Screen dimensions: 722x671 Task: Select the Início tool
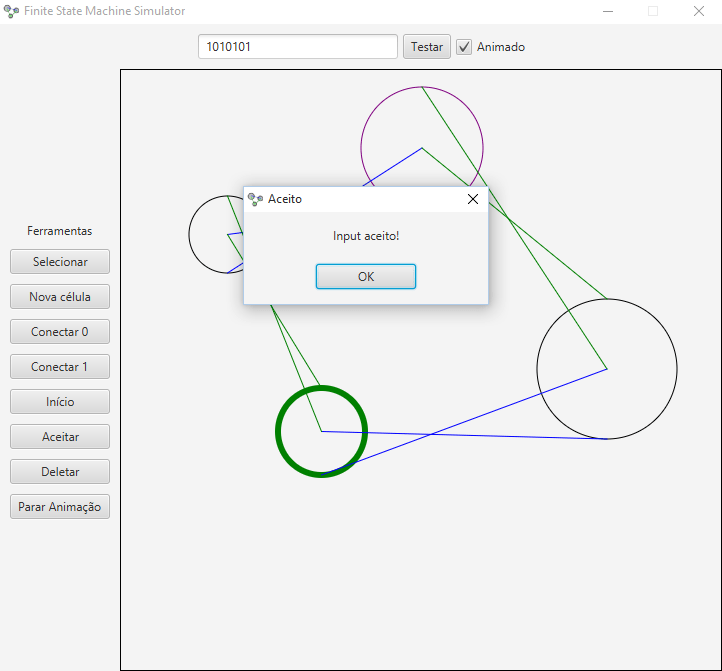click(x=60, y=402)
